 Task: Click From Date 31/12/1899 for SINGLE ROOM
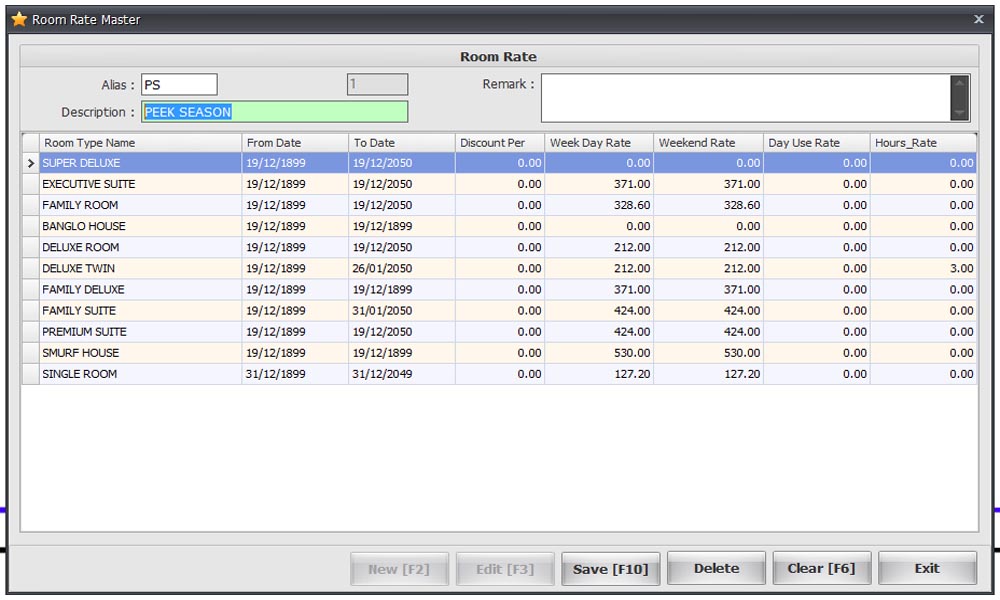tap(295, 374)
